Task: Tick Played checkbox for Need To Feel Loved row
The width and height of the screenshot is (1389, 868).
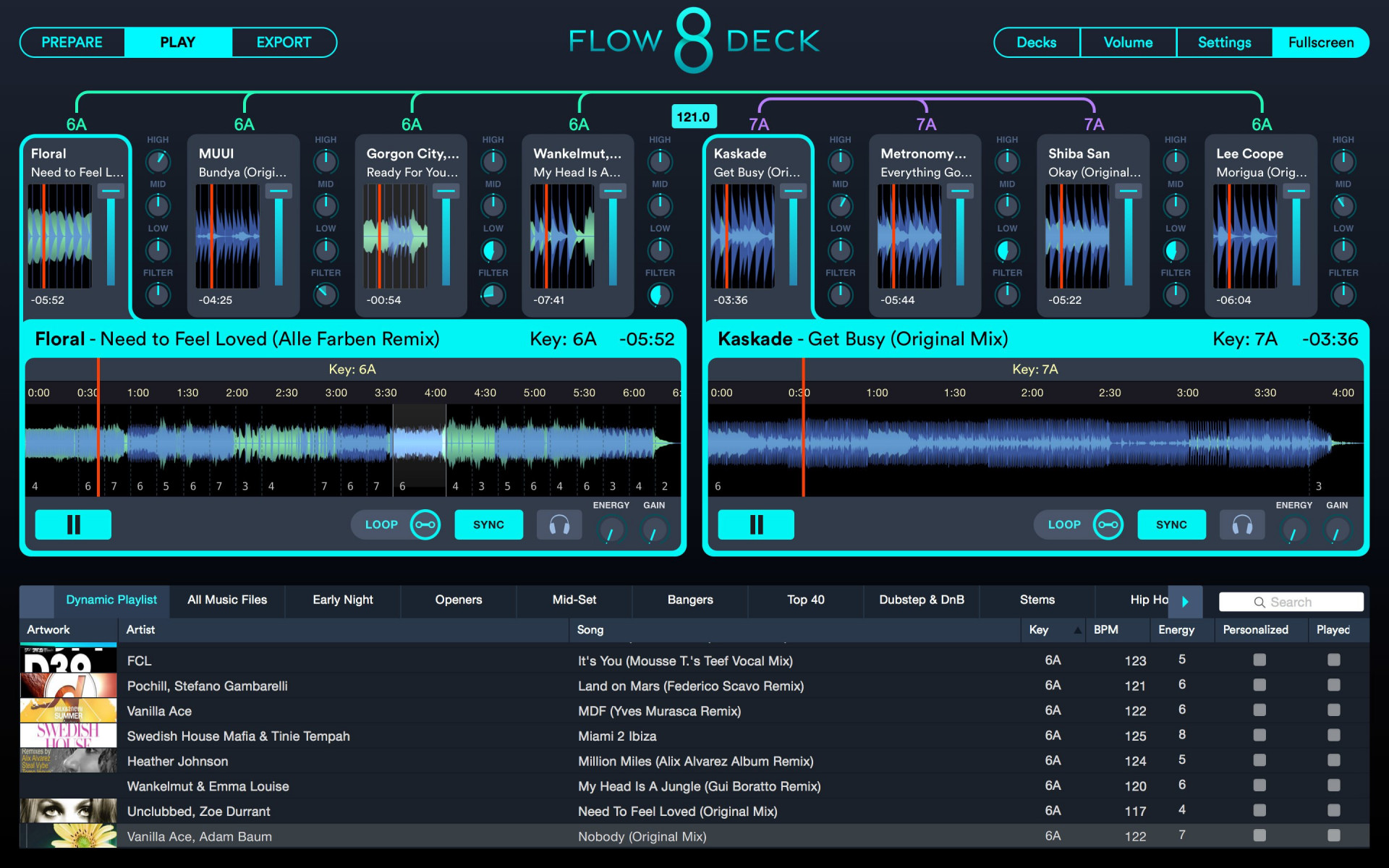Action: pos(1334,810)
